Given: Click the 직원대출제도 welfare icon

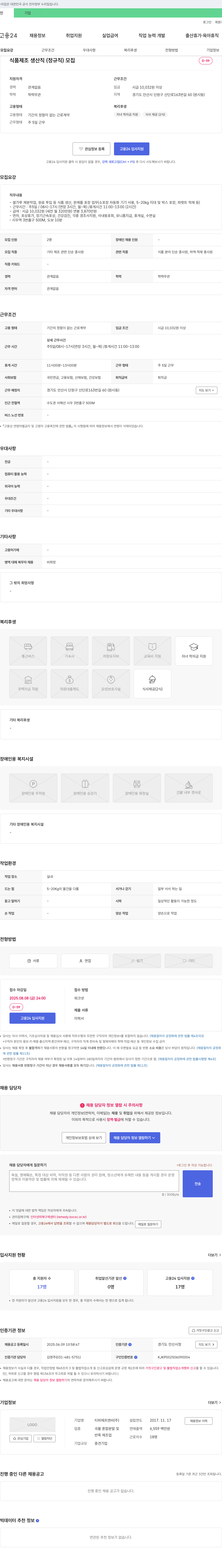Looking at the screenshot, I should coord(70,683).
